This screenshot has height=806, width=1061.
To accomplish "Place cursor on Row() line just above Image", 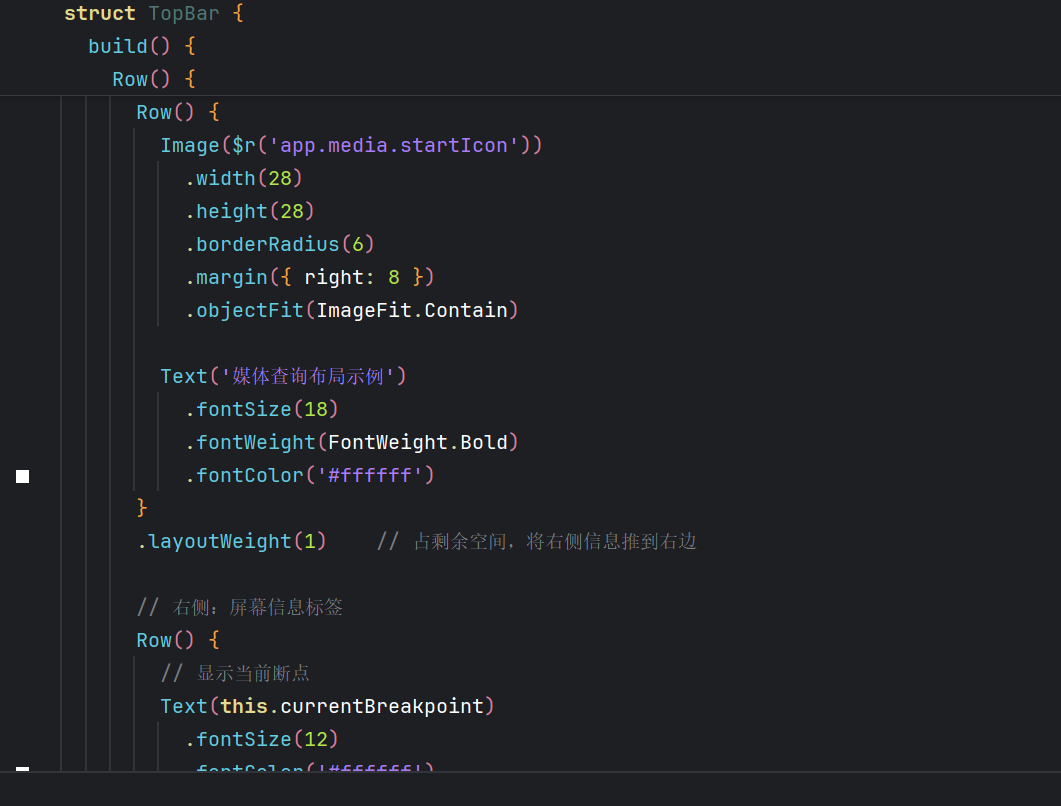I will click(178, 112).
